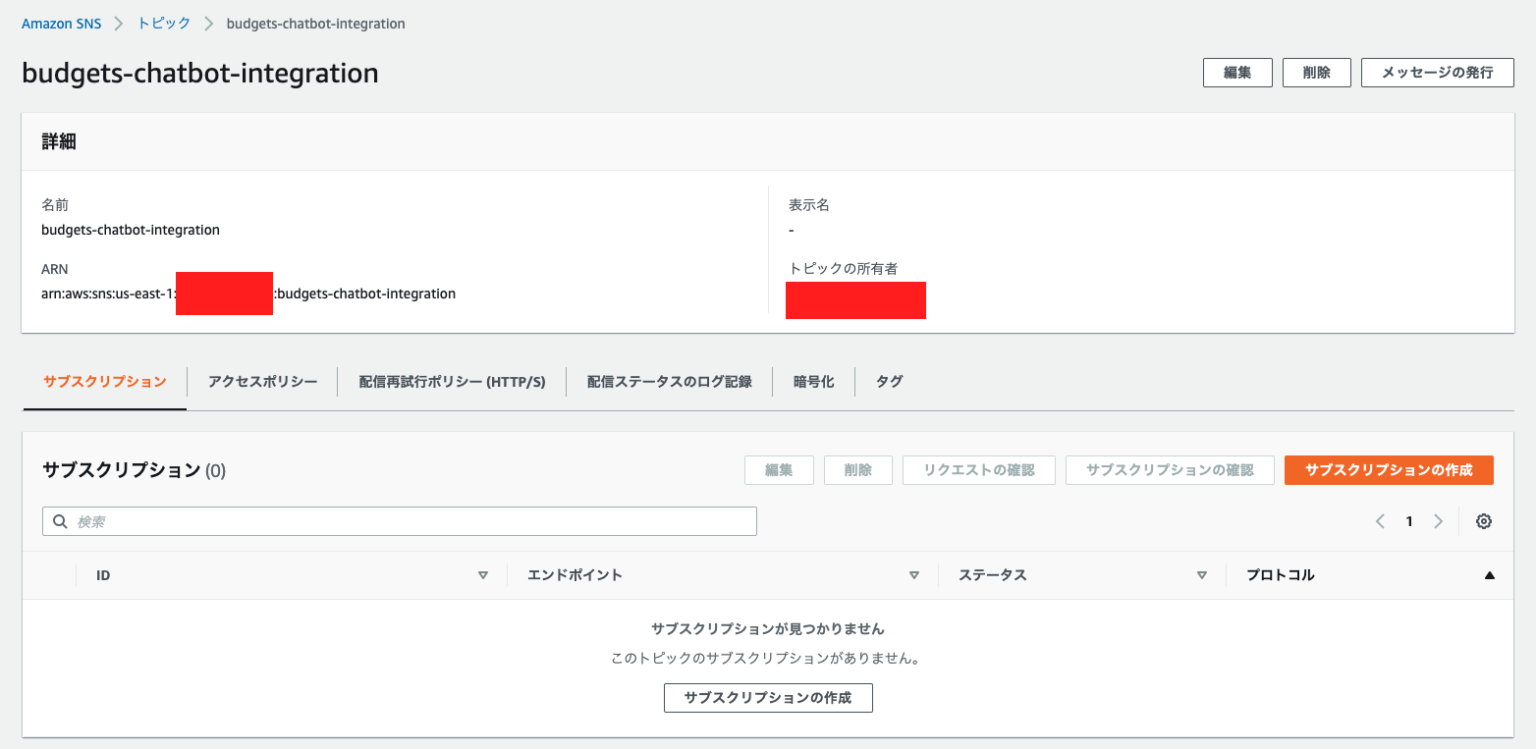Image resolution: width=1536 pixels, height=749 pixels.
Task: Click the page title budgets-chatbot-integration
Action: (200, 73)
